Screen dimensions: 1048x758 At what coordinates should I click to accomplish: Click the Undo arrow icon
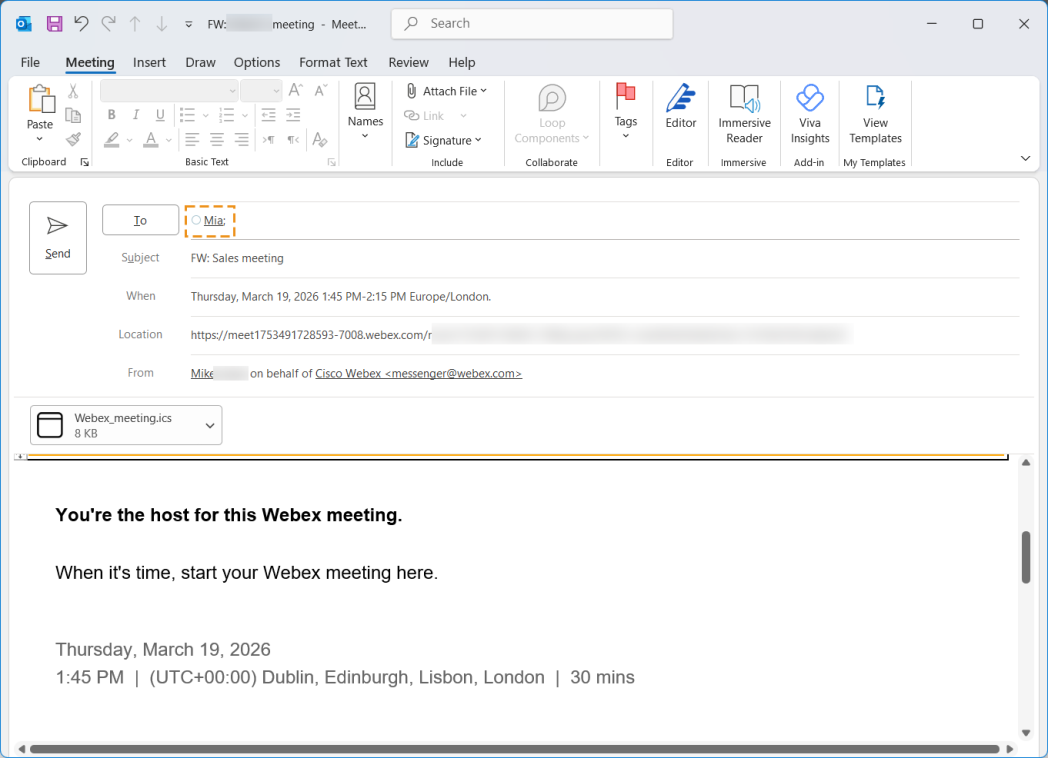[81, 24]
